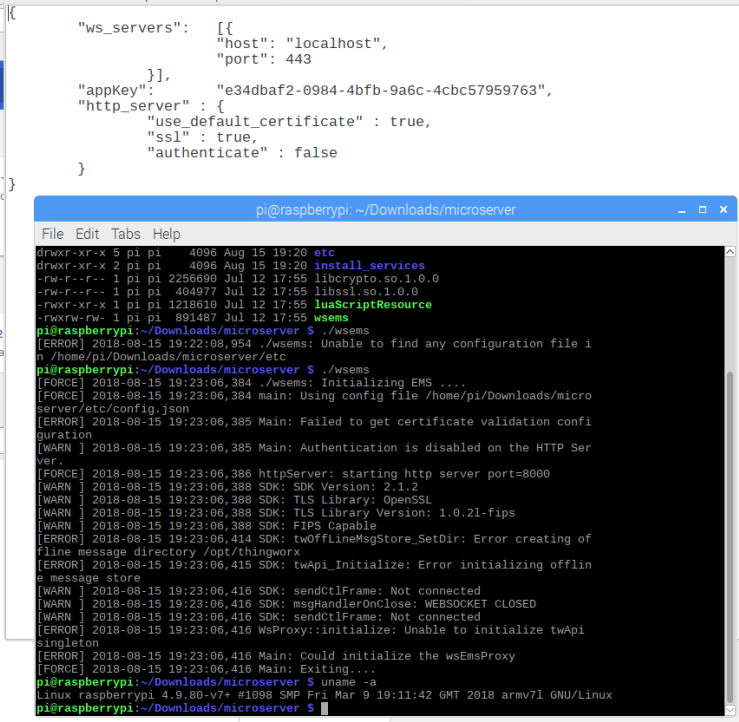Open the Help menu
This screenshot has height=722, width=739.
tap(166, 234)
